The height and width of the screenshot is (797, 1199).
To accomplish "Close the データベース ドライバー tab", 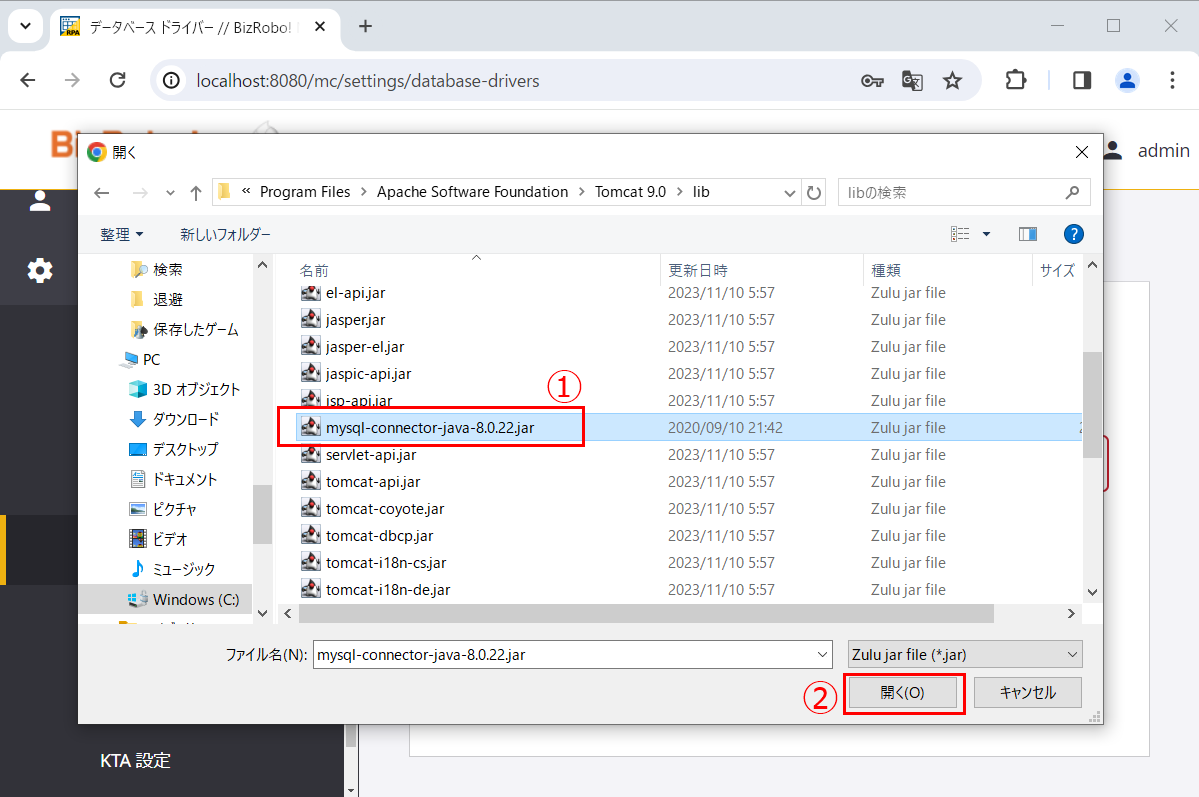I will (x=320, y=27).
